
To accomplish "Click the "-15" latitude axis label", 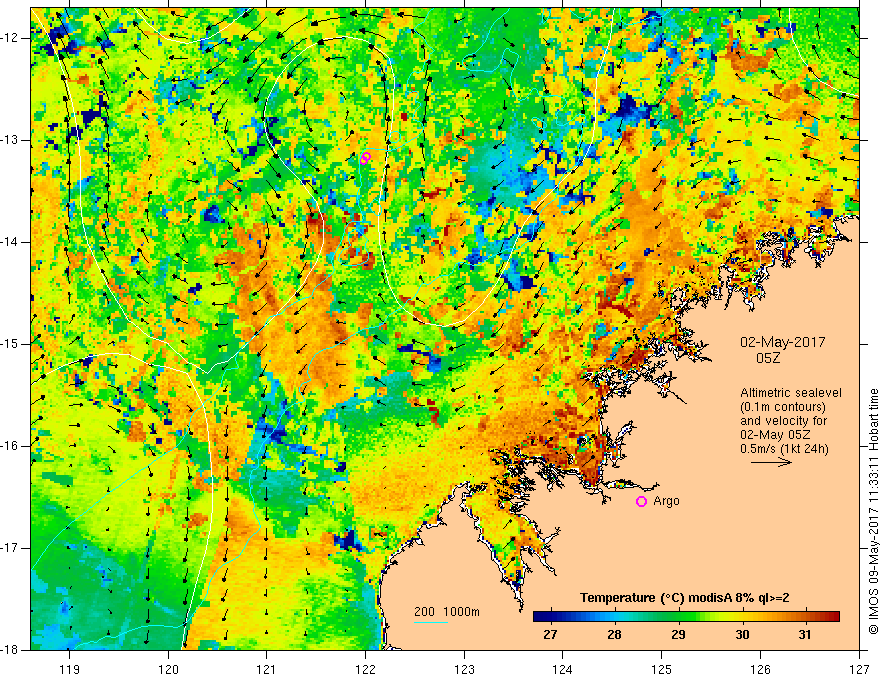I will point(11,343).
